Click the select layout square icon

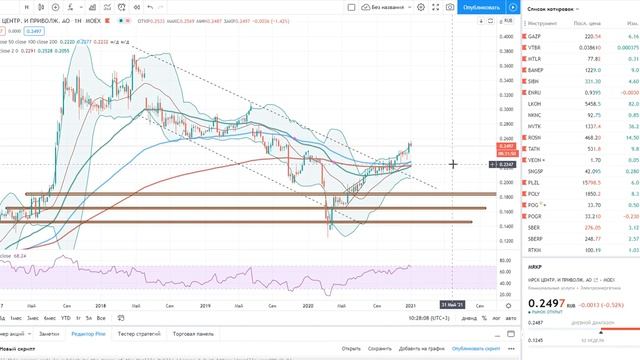pyautogui.click(x=351, y=7)
